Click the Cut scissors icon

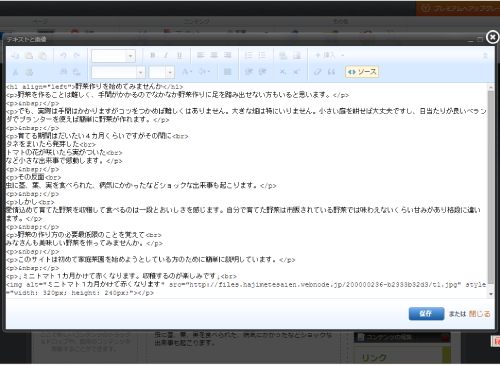pyautogui.click(x=15, y=72)
